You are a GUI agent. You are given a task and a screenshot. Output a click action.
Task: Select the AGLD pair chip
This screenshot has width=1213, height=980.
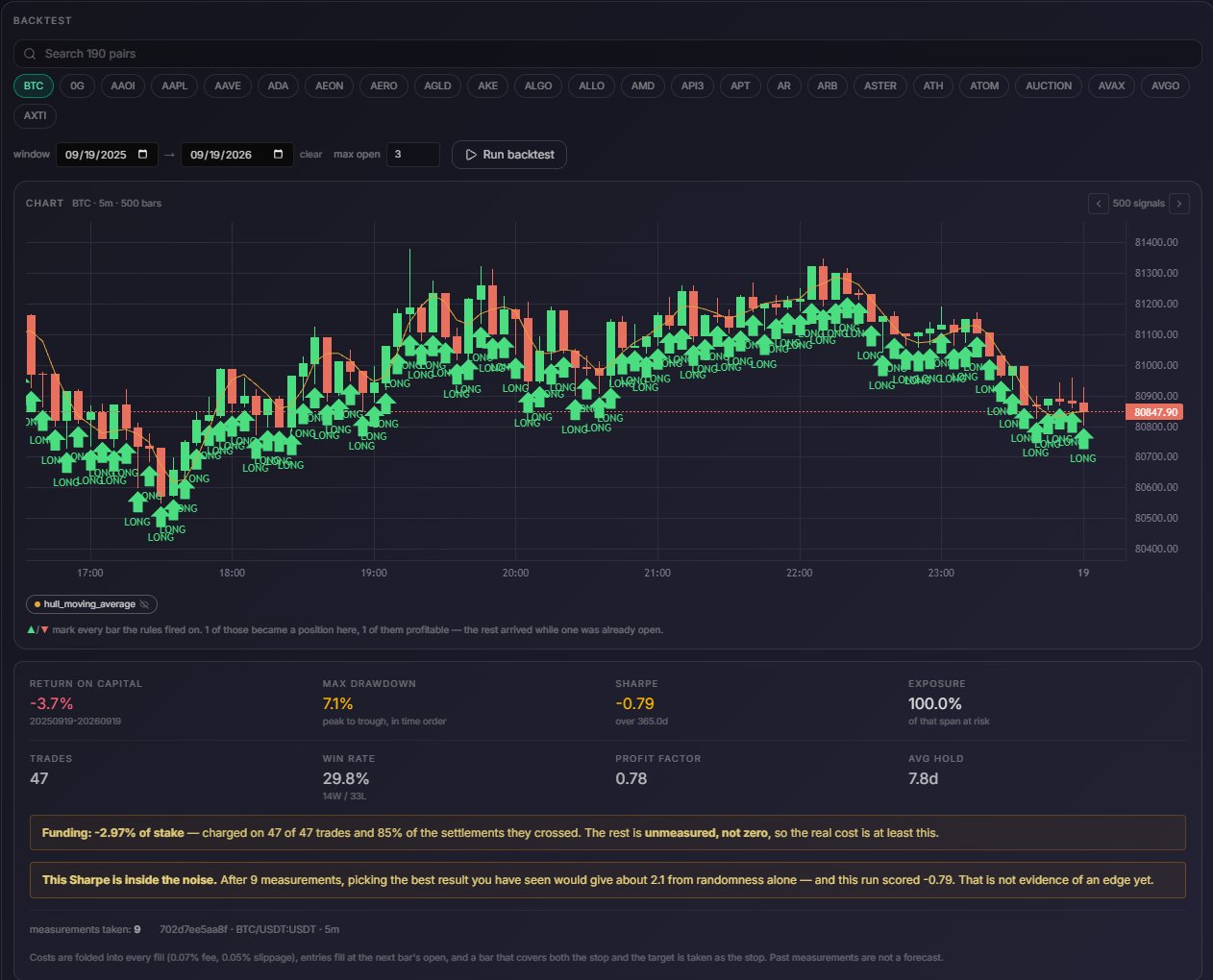tap(437, 86)
